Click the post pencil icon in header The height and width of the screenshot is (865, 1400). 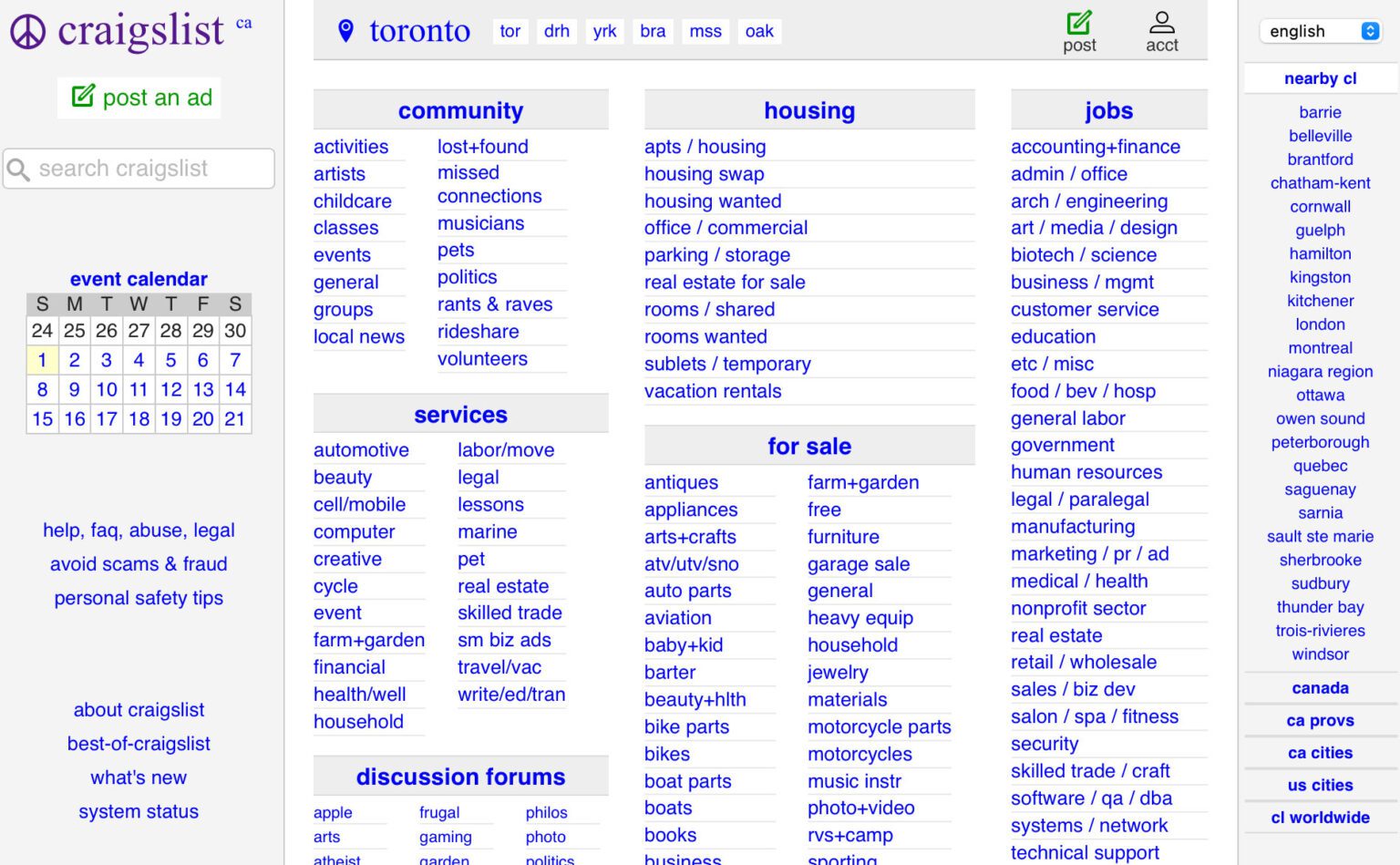(1079, 22)
